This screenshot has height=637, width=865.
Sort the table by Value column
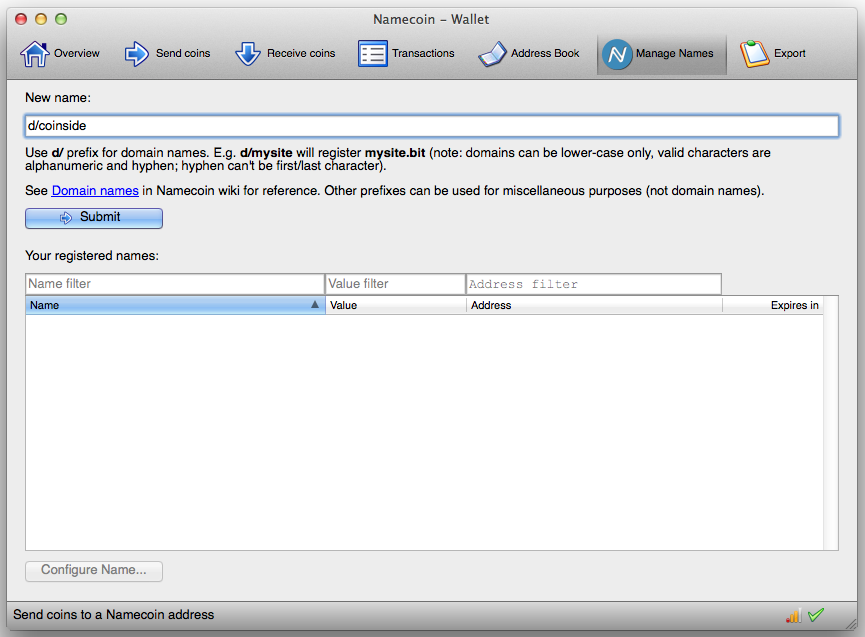396,306
